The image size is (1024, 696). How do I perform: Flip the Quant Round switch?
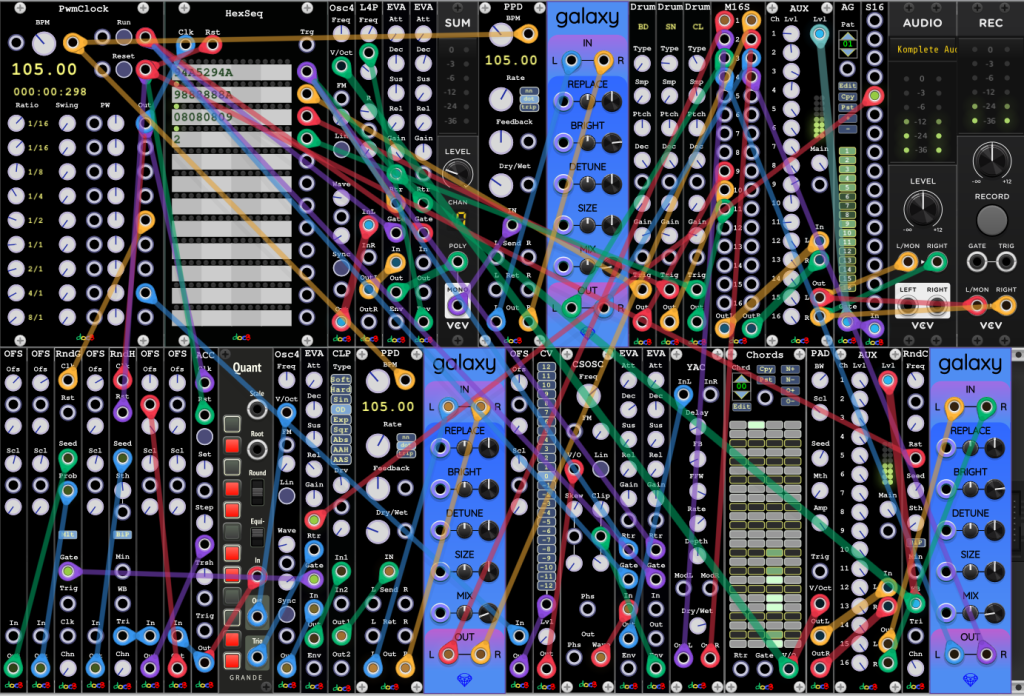click(x=257, y=492)
